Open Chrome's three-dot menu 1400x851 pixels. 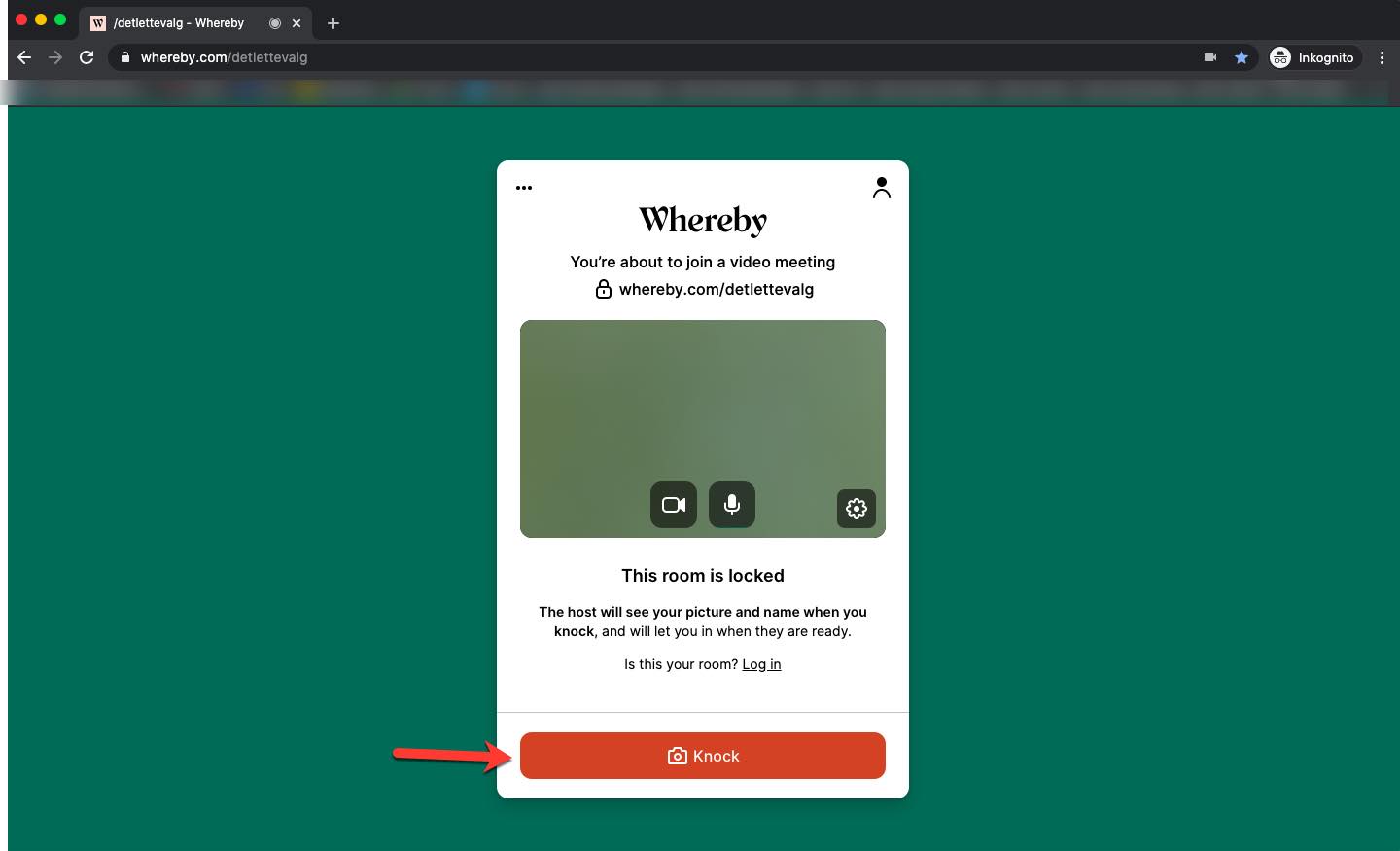point(1382,57)
